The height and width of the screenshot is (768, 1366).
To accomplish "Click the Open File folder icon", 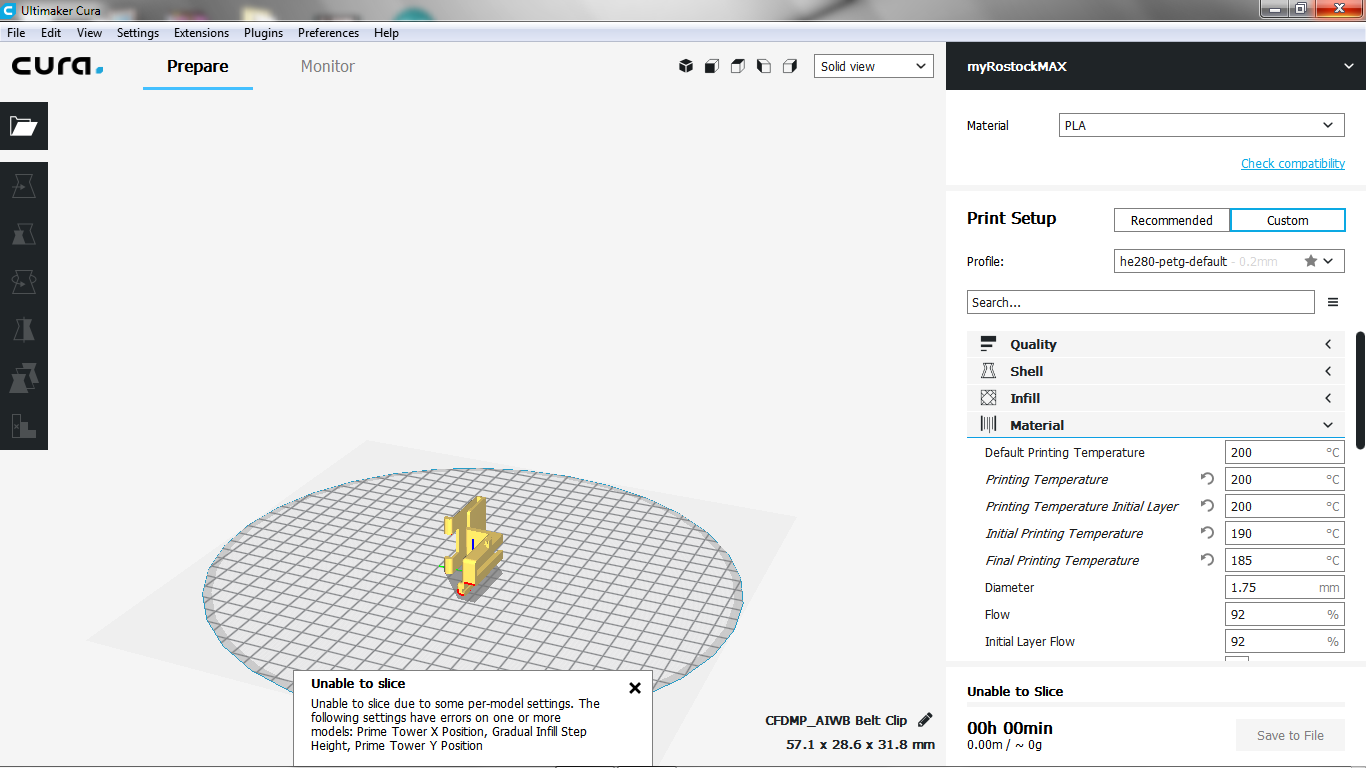I will pos(23,126).
